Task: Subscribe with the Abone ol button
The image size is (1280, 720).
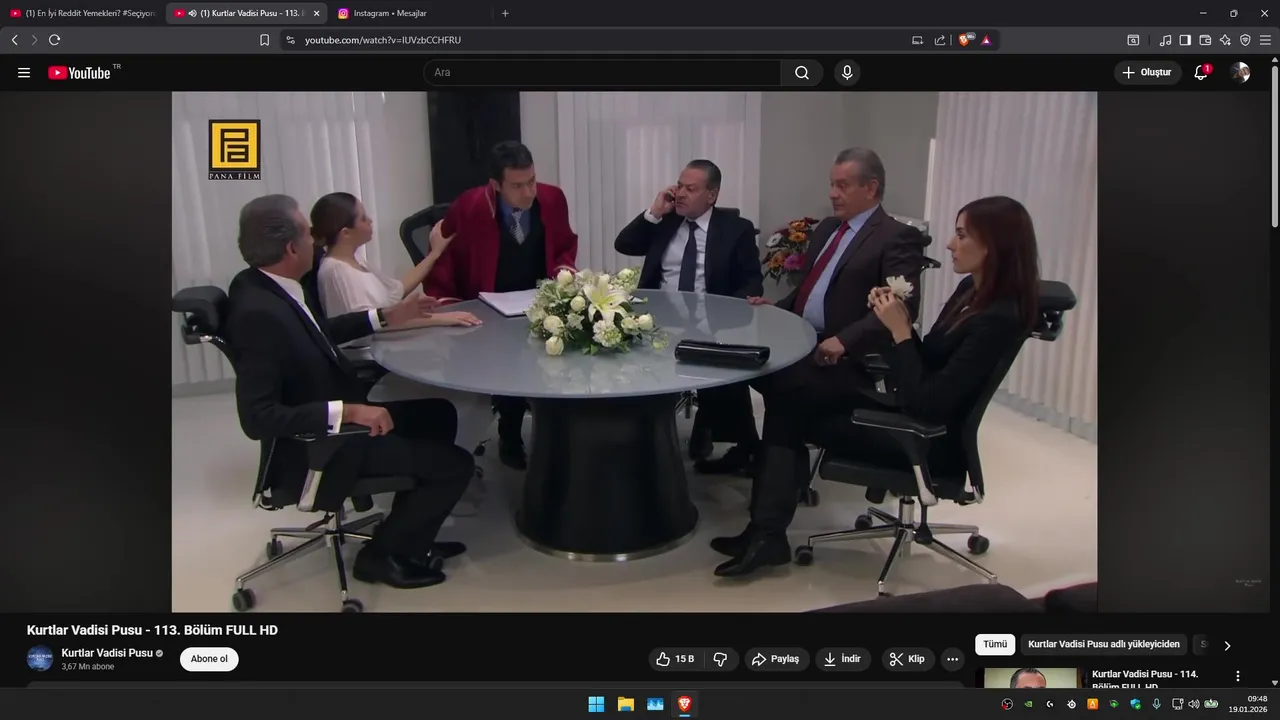Action: (209, 659)
